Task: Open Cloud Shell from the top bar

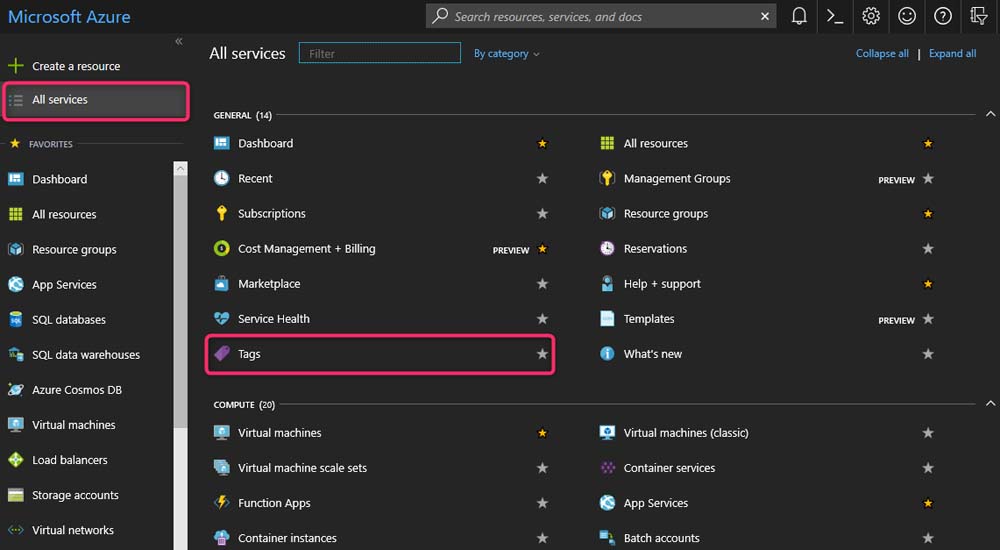Action: [x=835, y=16]
